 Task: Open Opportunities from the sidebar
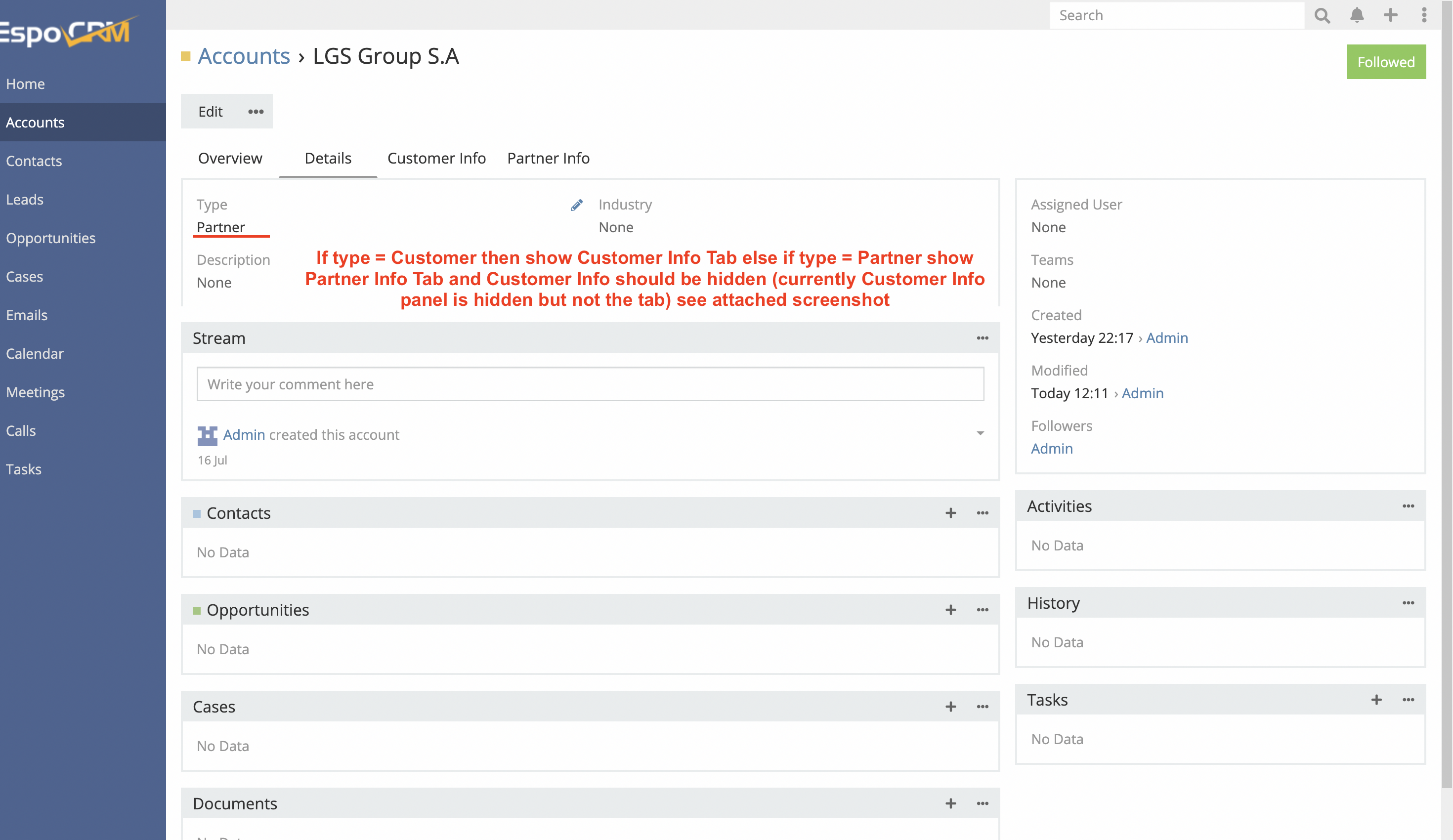pyautogui.click(x=51, y=238)
